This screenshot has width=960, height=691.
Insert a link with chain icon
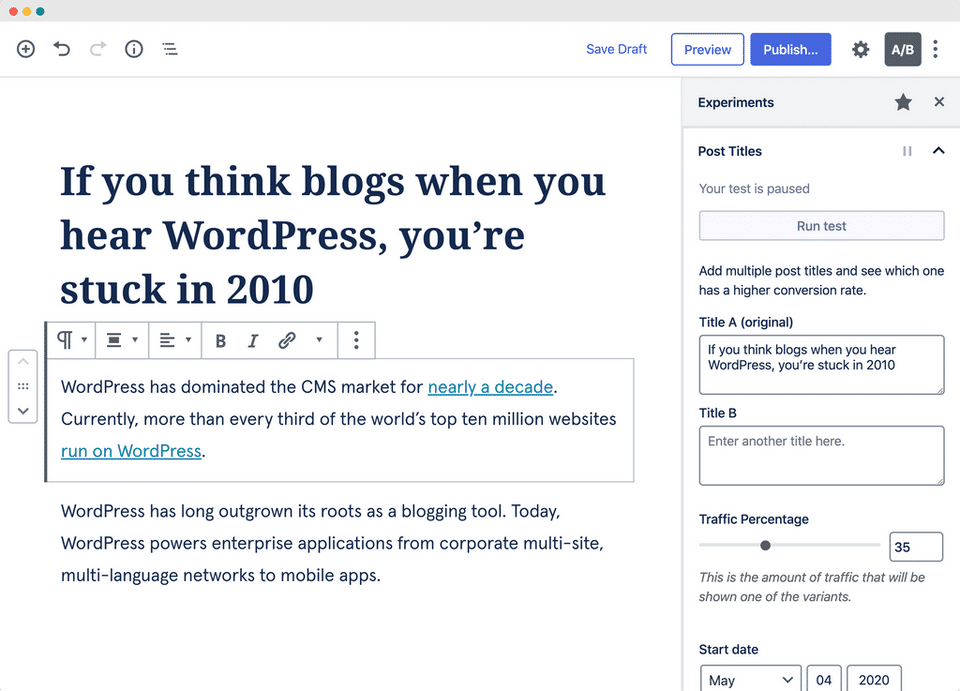click(x=287, y=340)
